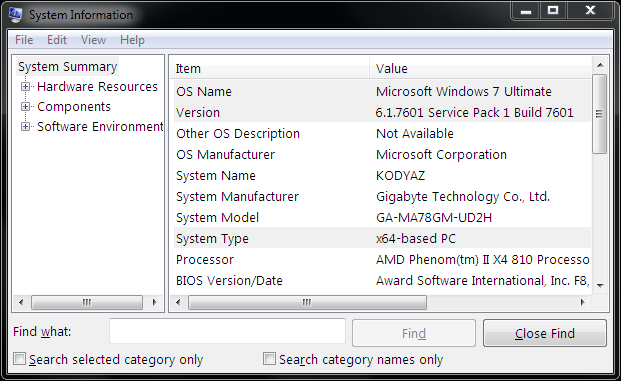Expand the Hardware Resources node
Screen dimensions: 621x381
(x=25, y=86)
